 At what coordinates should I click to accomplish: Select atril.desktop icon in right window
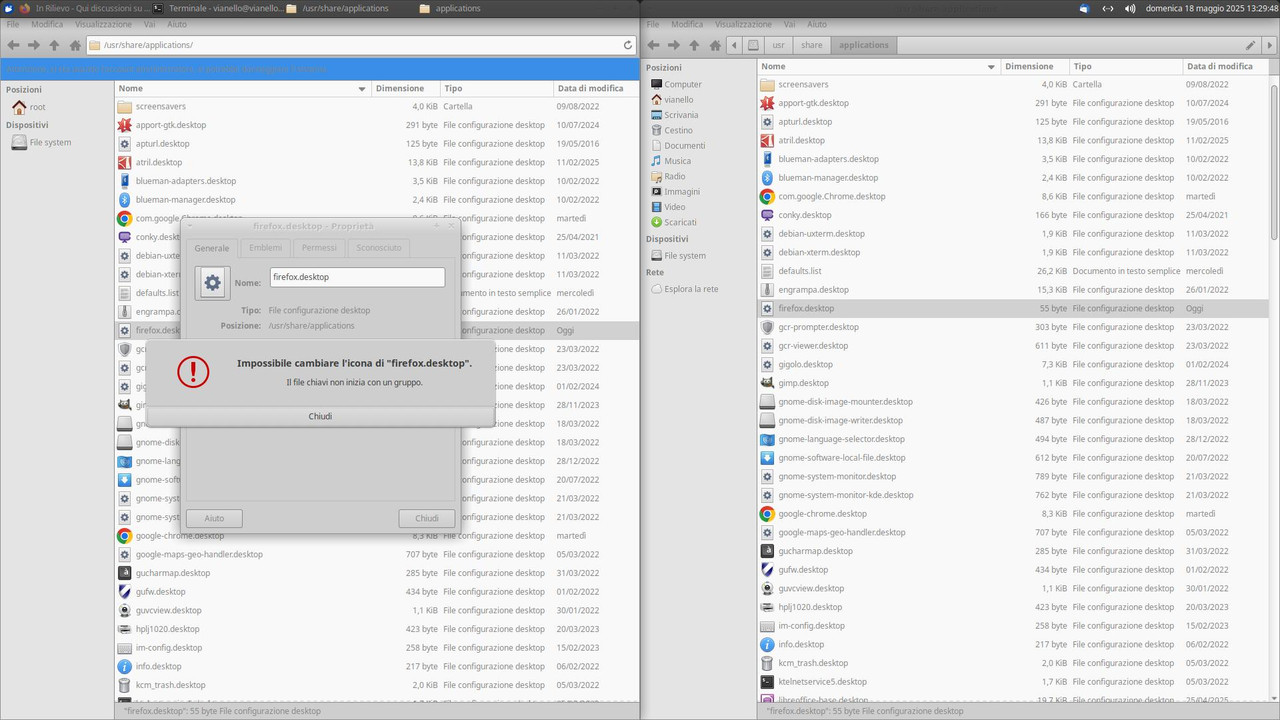tap(767, 140)
